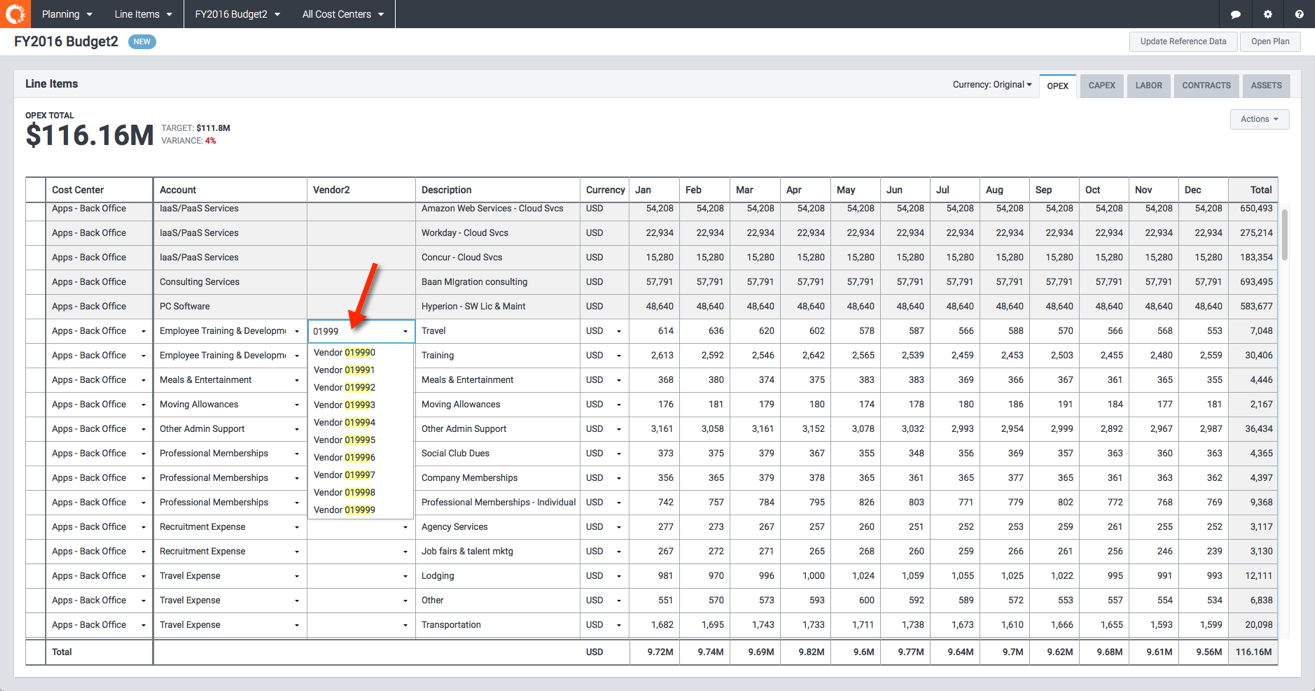
Task: Switch to the ASSETS tab
Action: tap(1266, 86)
